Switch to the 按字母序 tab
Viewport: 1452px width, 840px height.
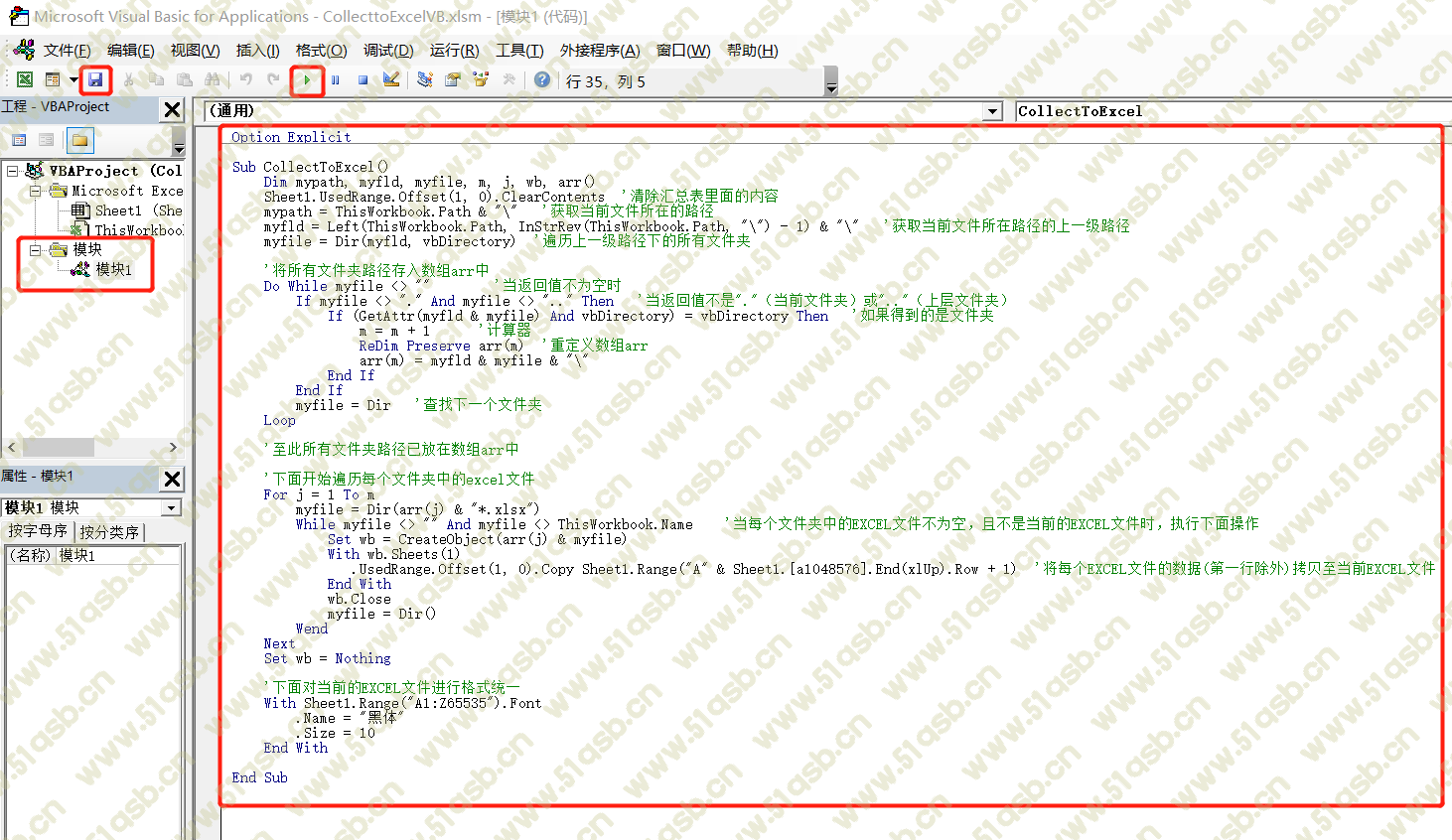tap(38, 531)
